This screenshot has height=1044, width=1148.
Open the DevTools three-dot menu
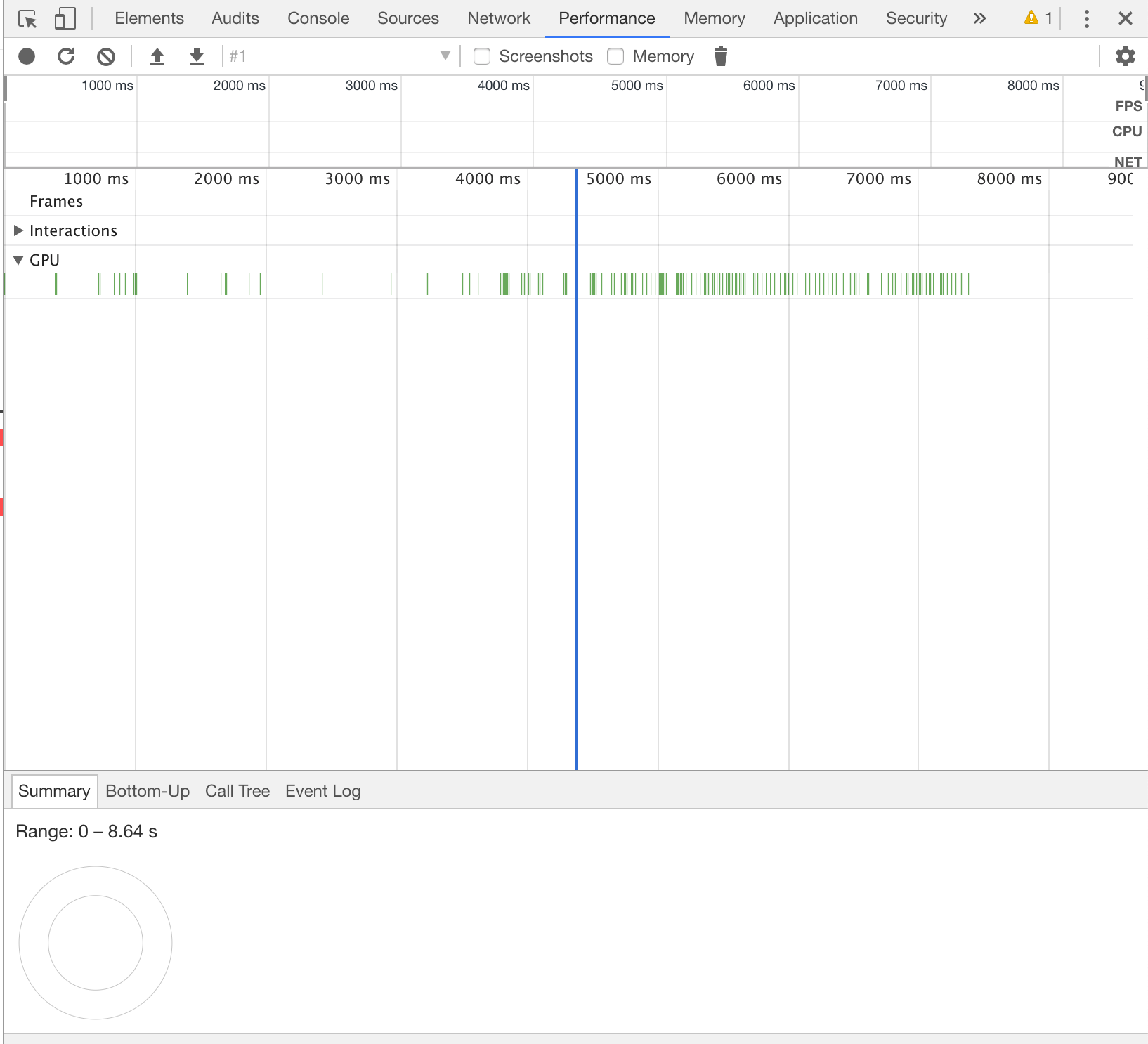[x=1087, y=19]
